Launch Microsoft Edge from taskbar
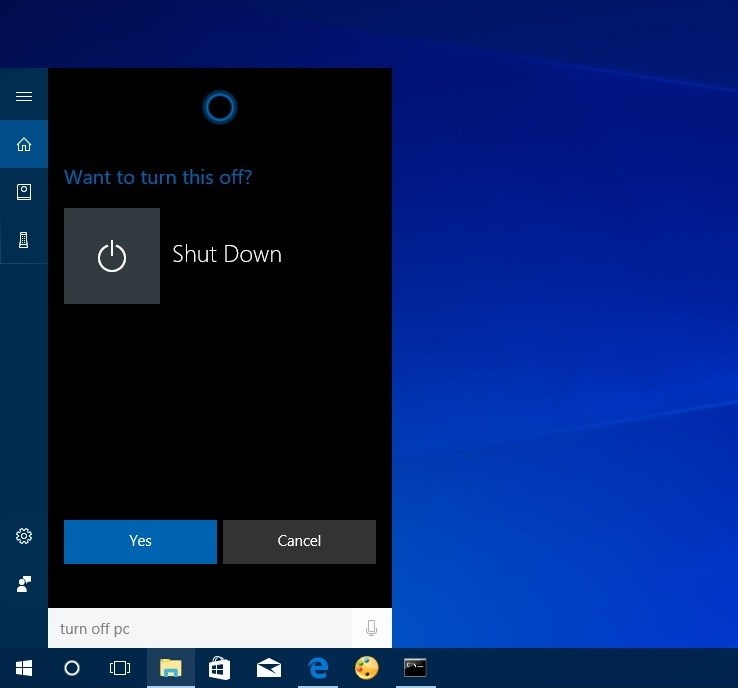The height and width of the screenshot is (690, 738). coord(318,668)
